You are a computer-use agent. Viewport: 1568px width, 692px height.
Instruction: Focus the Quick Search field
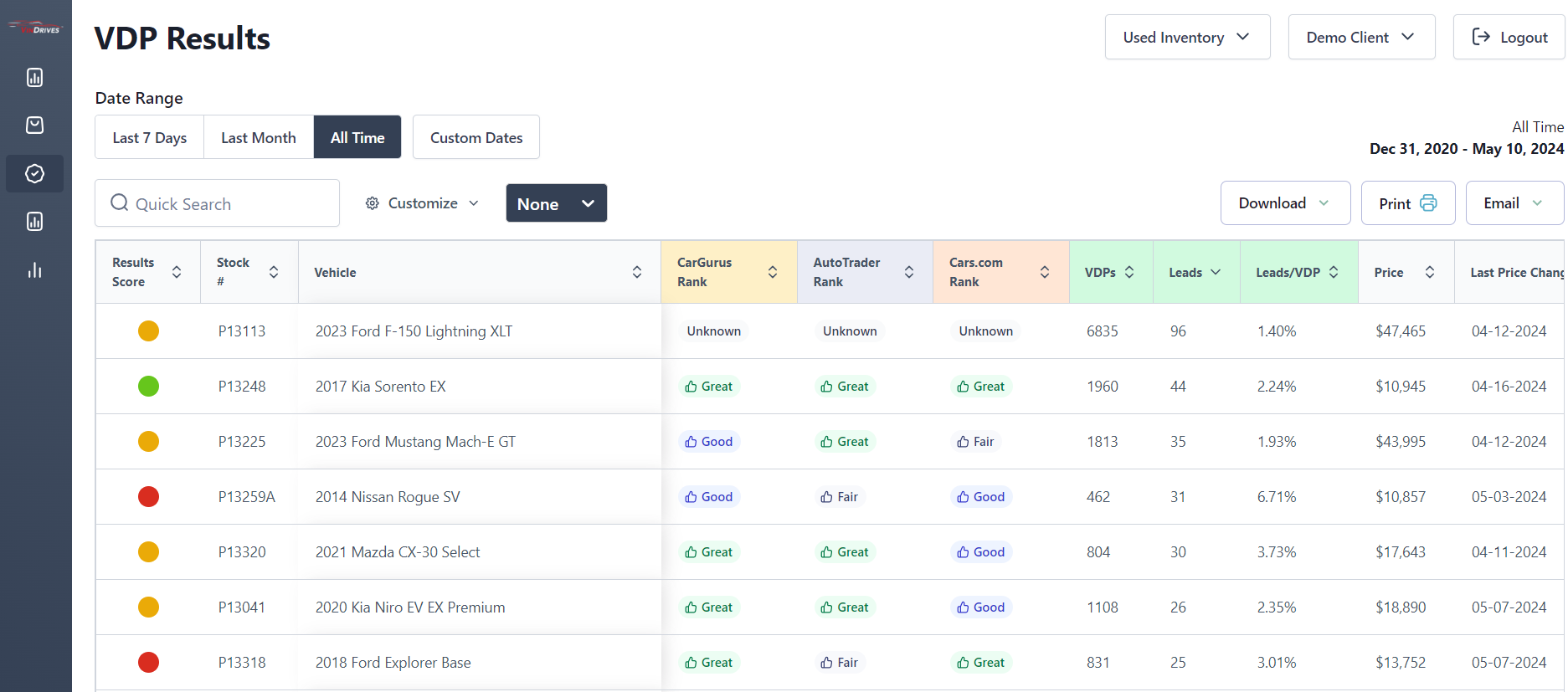(217, 203)
